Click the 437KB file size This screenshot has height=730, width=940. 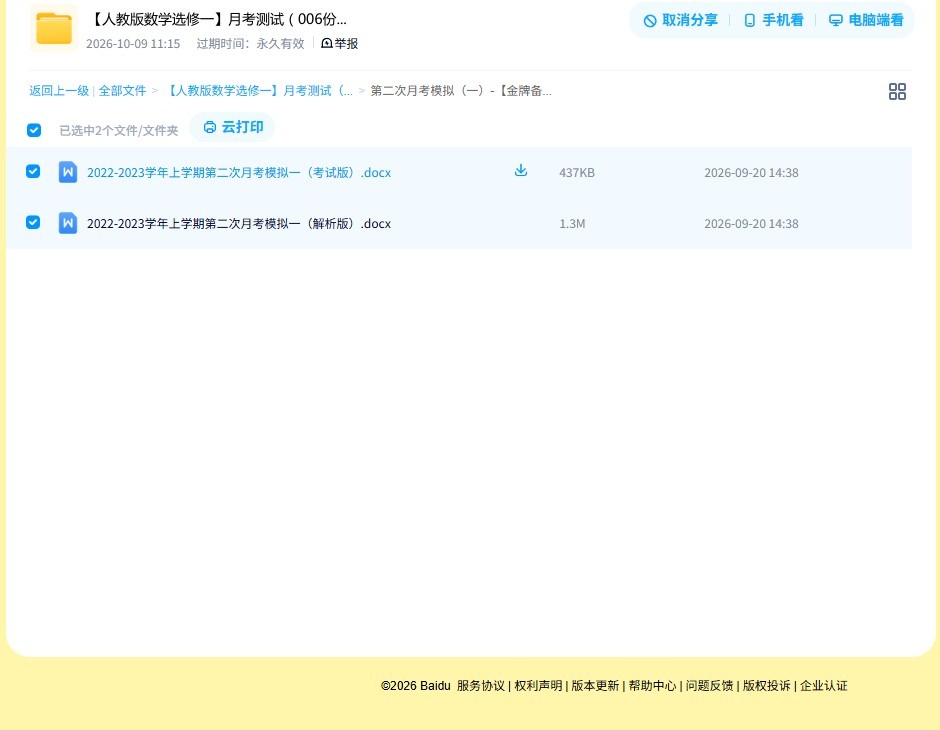click(577, 173)
